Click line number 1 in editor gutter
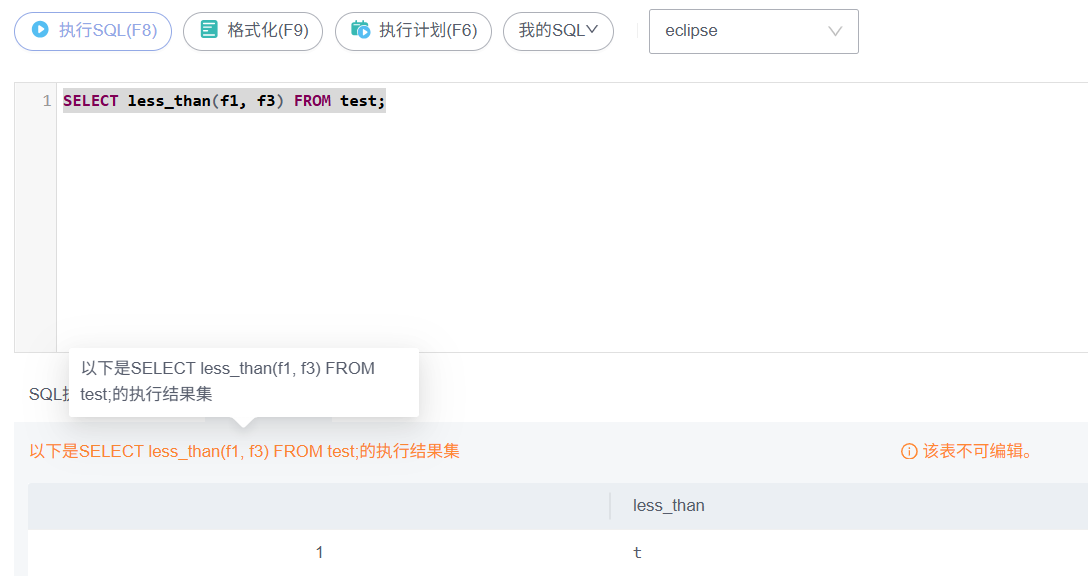Screen dimensions: 1088x576 [46, 101]
